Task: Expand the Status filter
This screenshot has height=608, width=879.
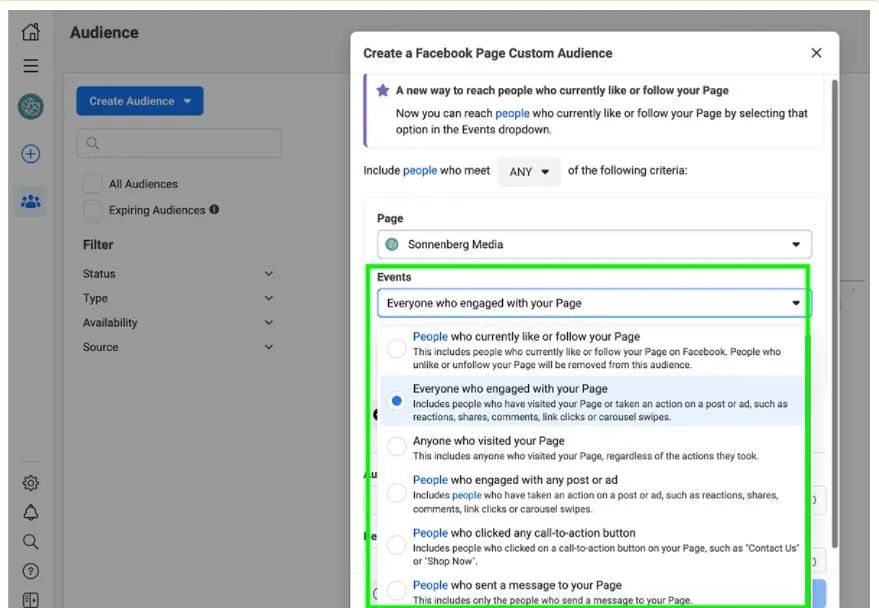Action: click(178, 273)
